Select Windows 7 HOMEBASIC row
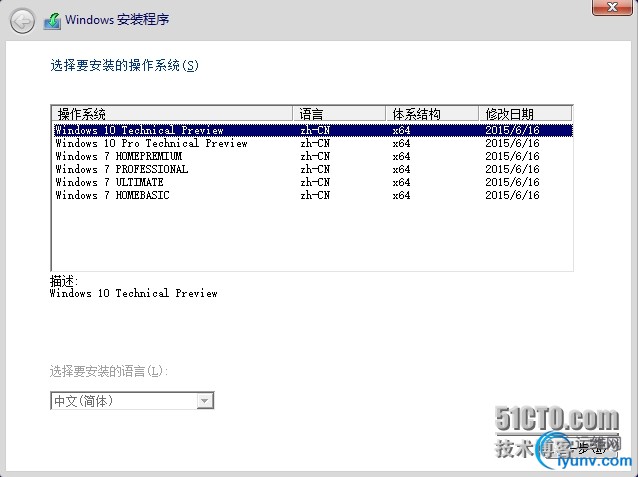638x477 pixels. (312, 195)
